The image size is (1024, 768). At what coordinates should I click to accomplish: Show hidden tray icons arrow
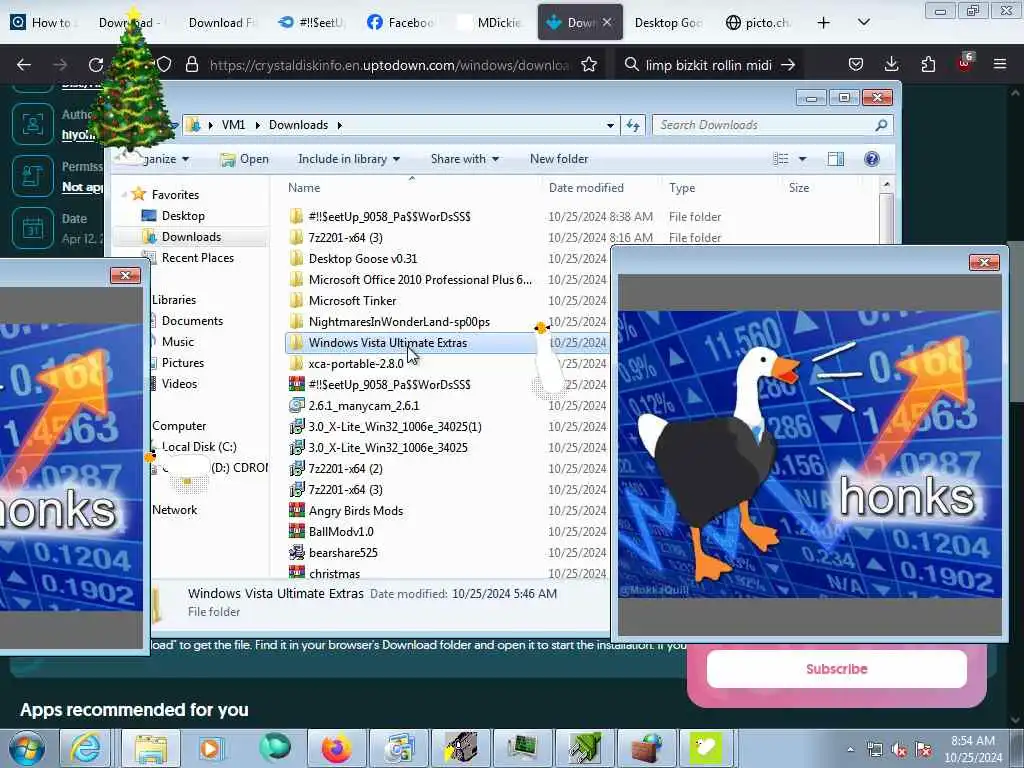click(x=850, y=750)
